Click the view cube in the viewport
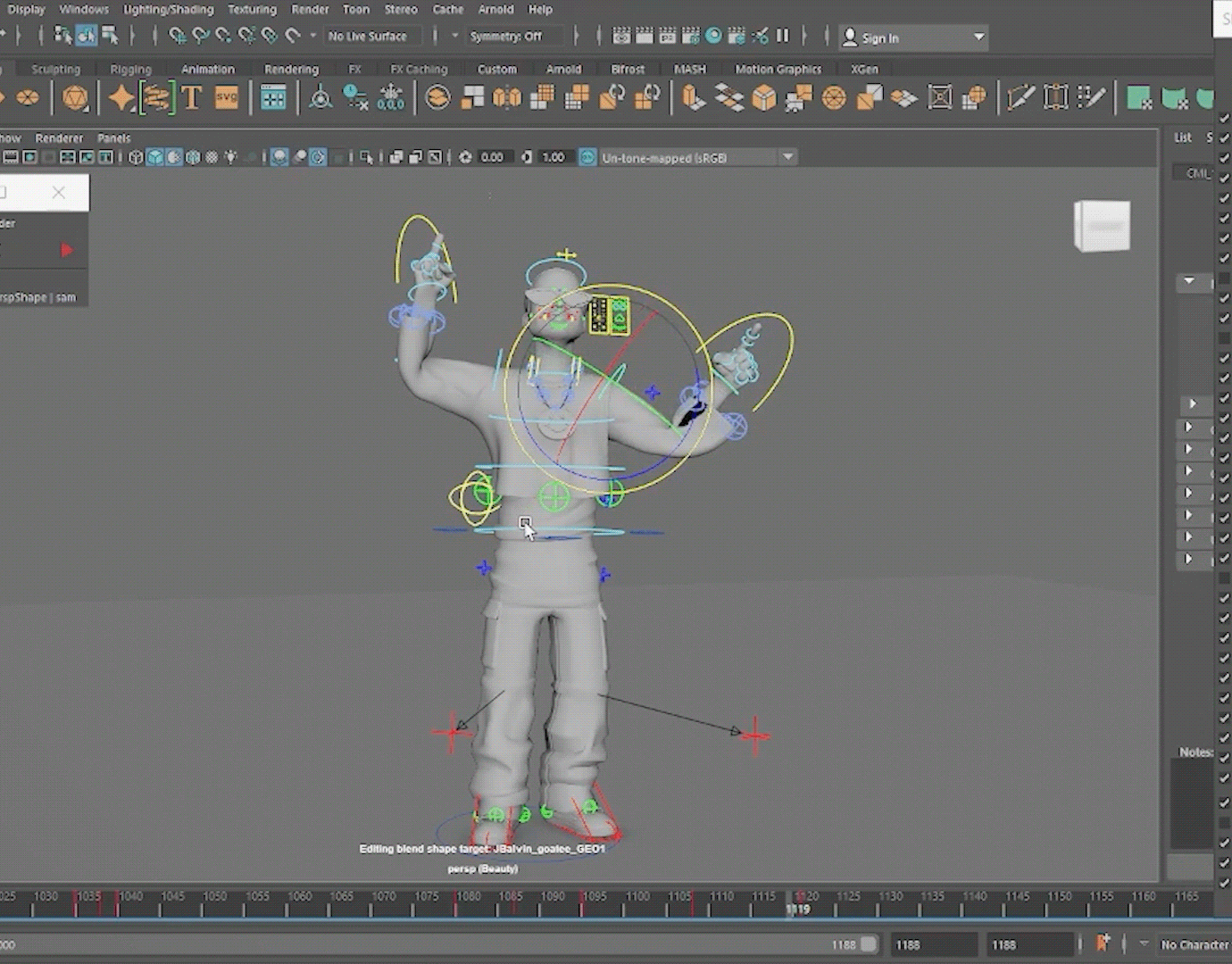The image size is (1232, 964). [1103, 226]
